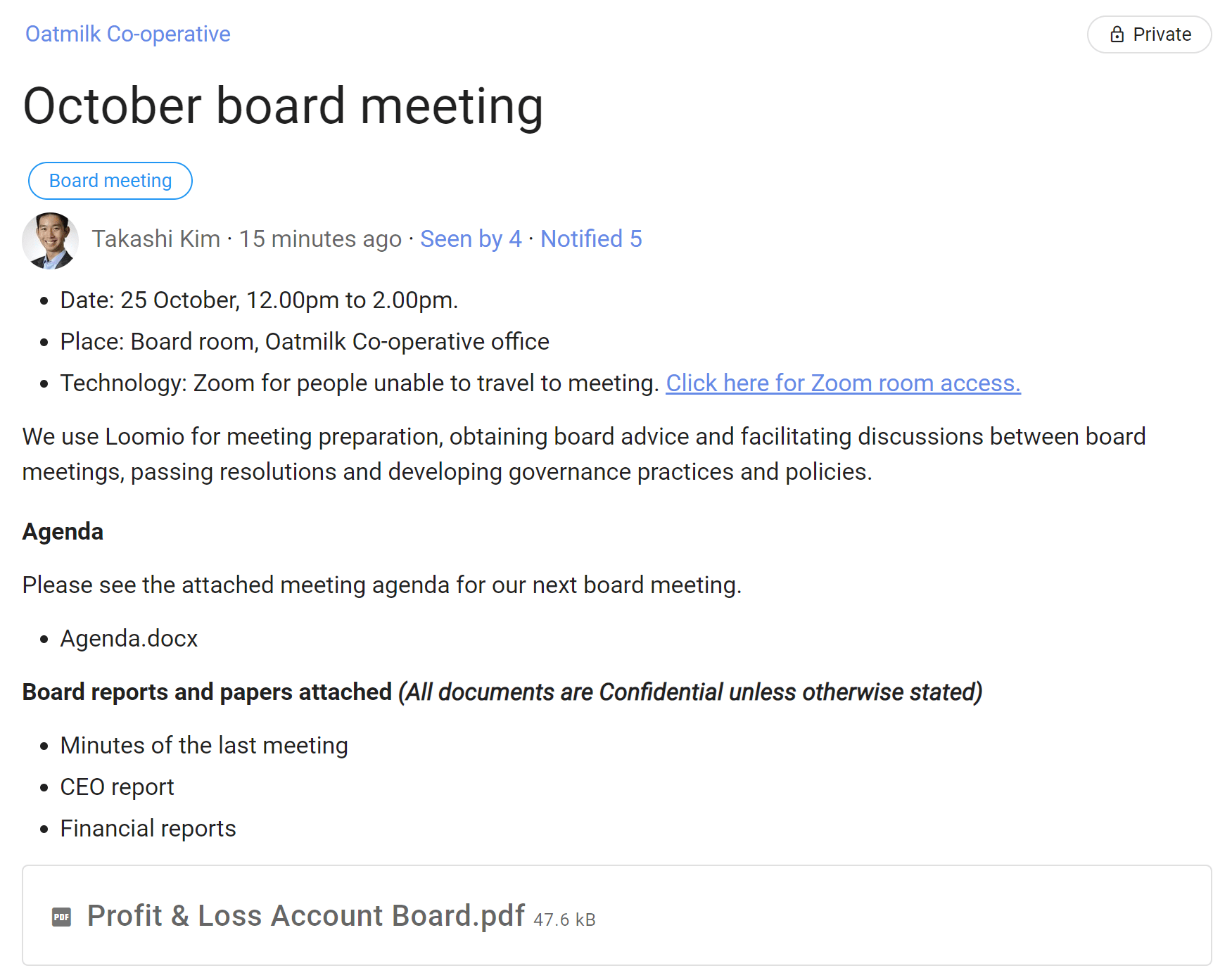Click the Zoom room access link
Viewport: 1232px width, 980px height.
[x=843, y=383]
